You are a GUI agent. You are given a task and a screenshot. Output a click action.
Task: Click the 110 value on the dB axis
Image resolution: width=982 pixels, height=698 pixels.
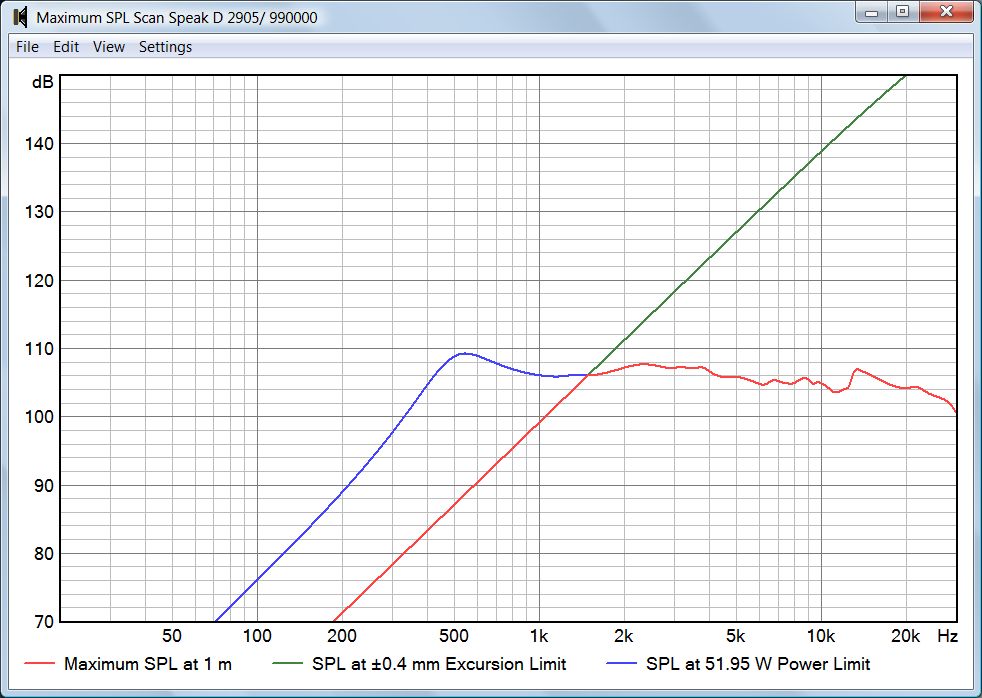pos(39,349)
